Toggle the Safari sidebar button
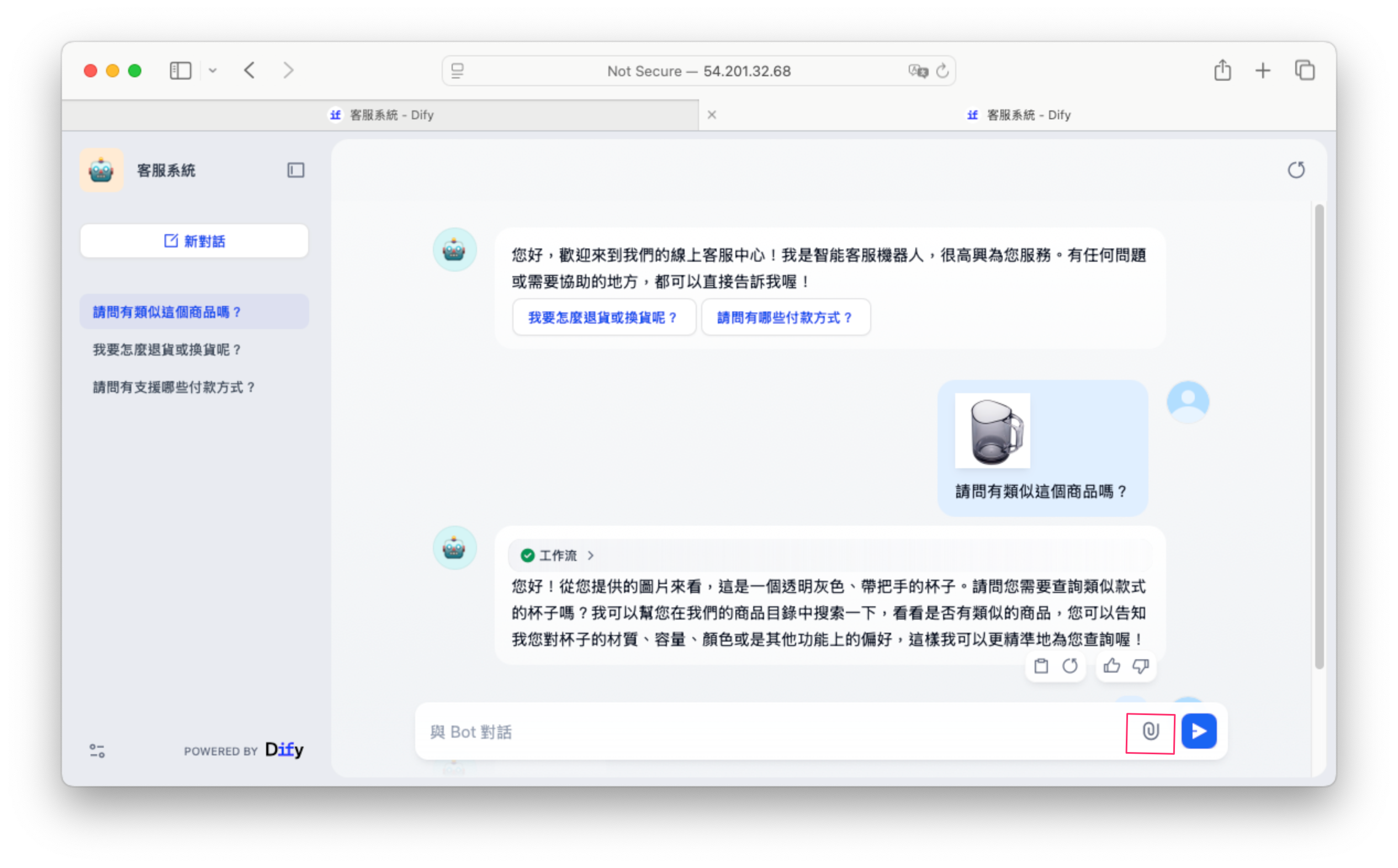 pyautogui.click(x=180, y=71)
